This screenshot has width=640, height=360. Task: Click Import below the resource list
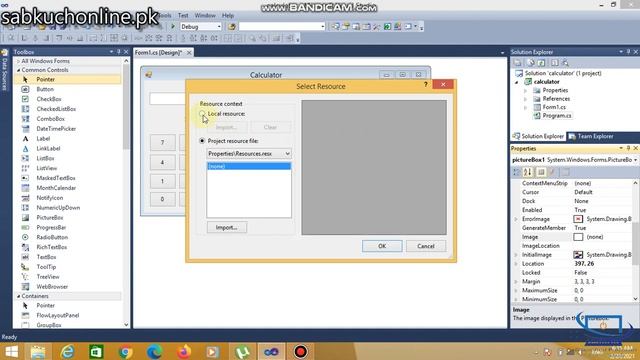[x=227, y=227]
